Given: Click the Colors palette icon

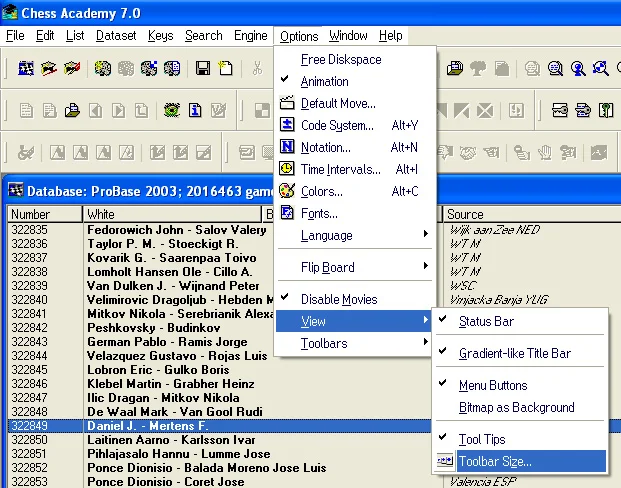Looking at the screenshot, I should pos(287,191).
